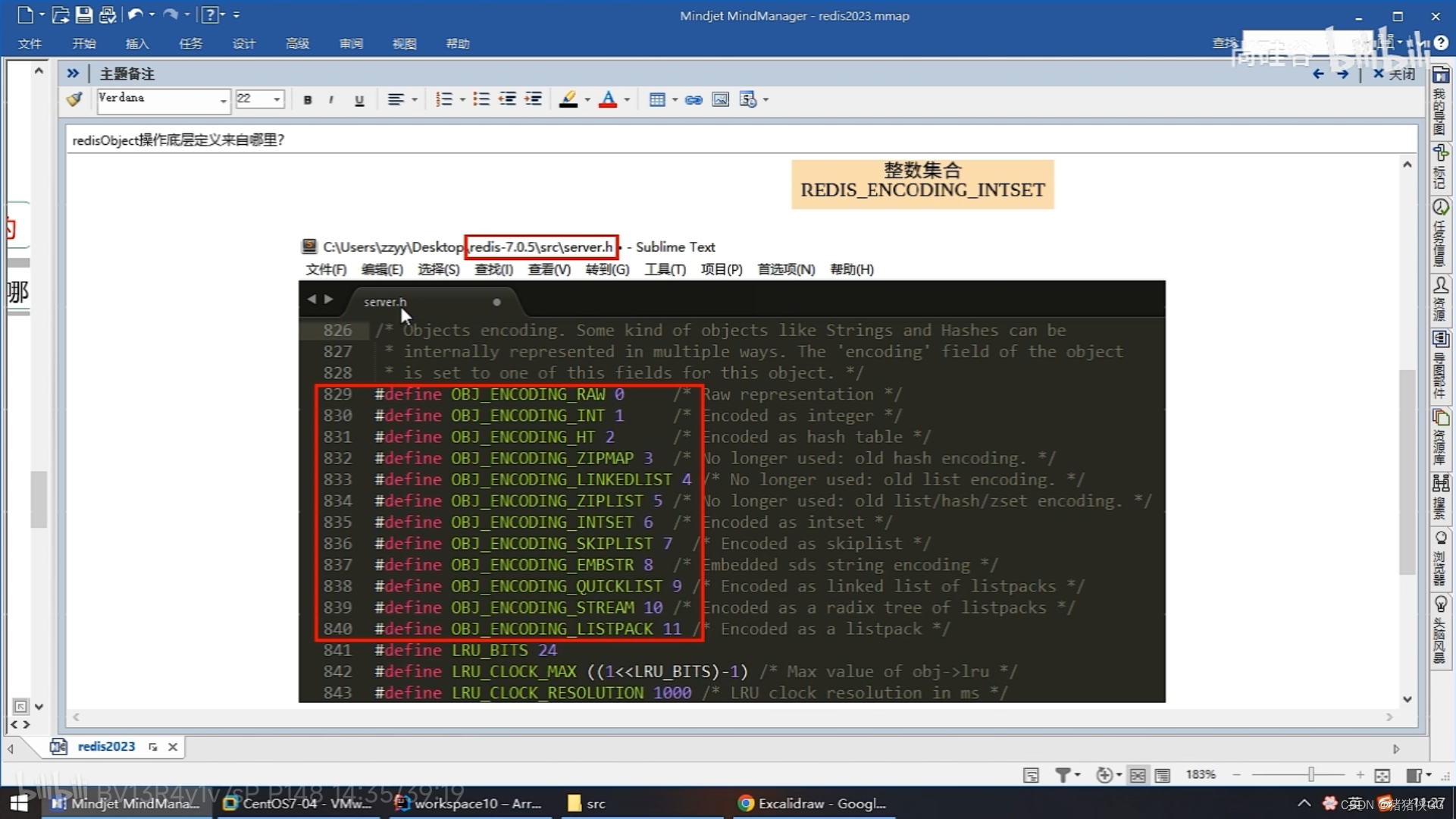Expand the font color dropdown arrow
The height and width of the screenshot is (819, 1456).
coord(627,99)
